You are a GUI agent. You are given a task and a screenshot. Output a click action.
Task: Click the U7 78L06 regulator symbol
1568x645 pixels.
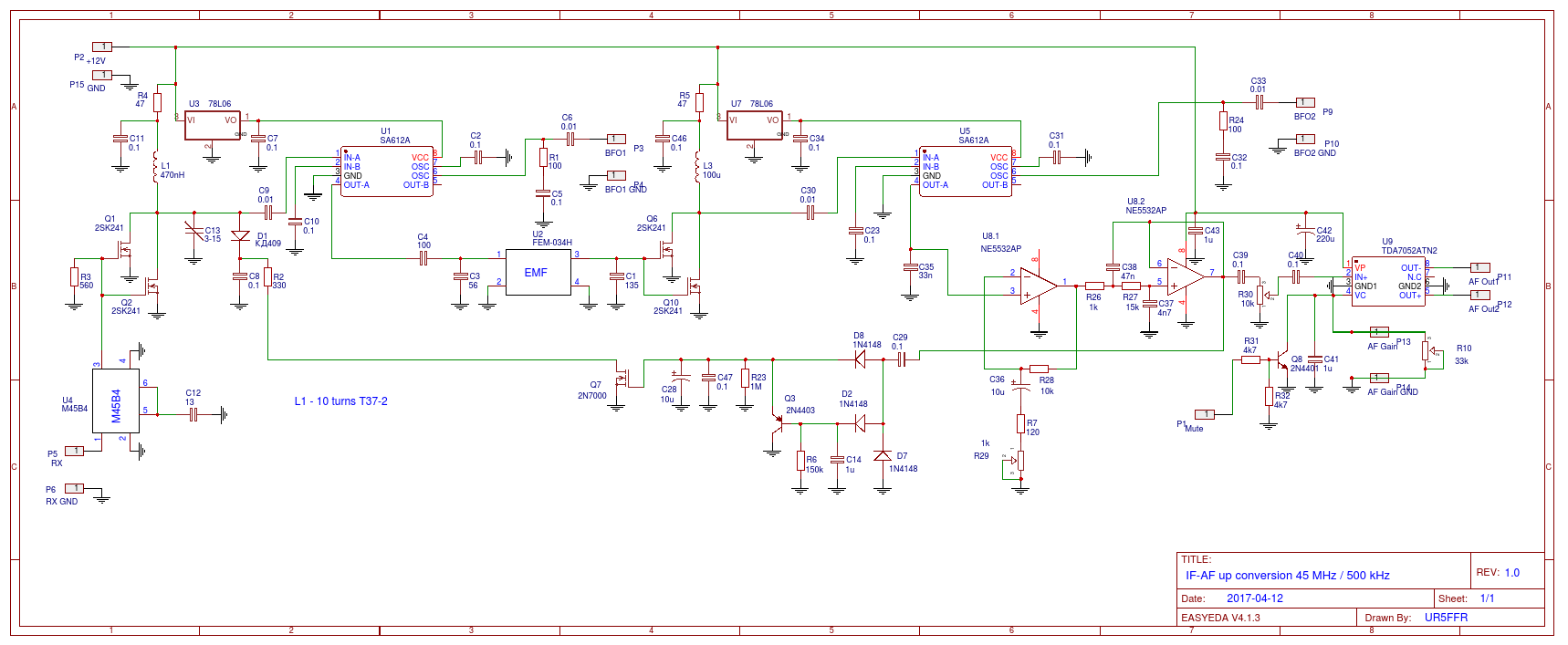754,125
